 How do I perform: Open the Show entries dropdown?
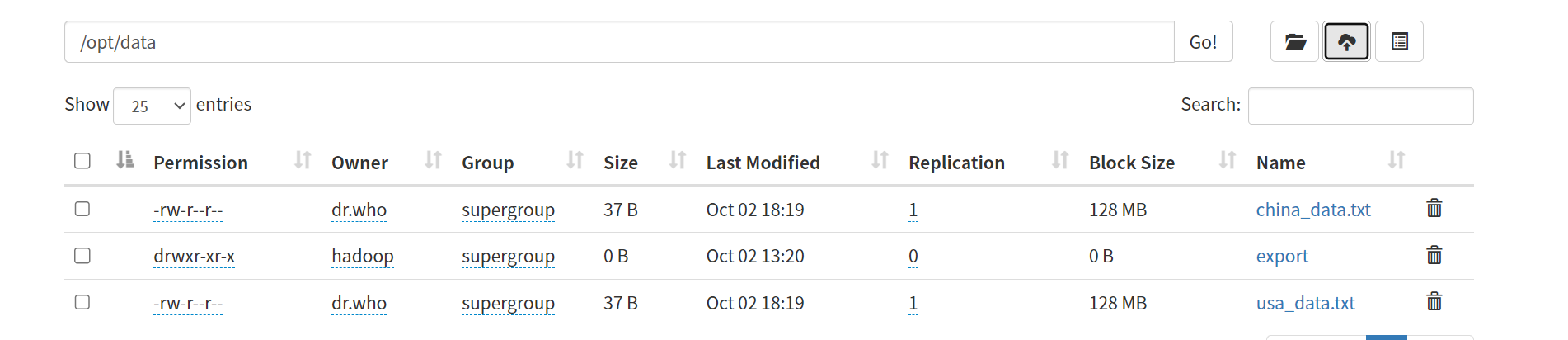pyautogui.click(x=152, y=106)
